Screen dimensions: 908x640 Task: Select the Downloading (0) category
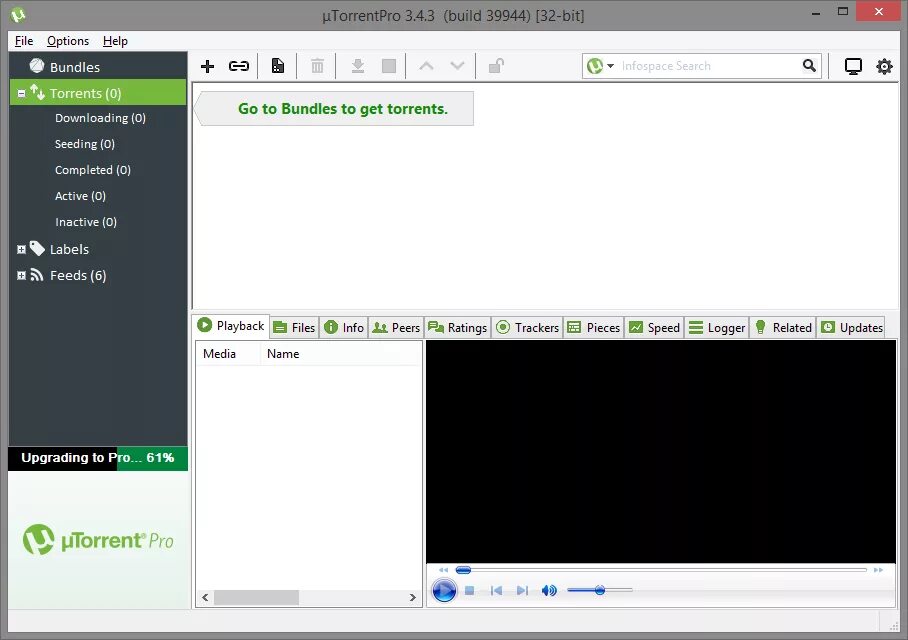click(x=100, y=118)
